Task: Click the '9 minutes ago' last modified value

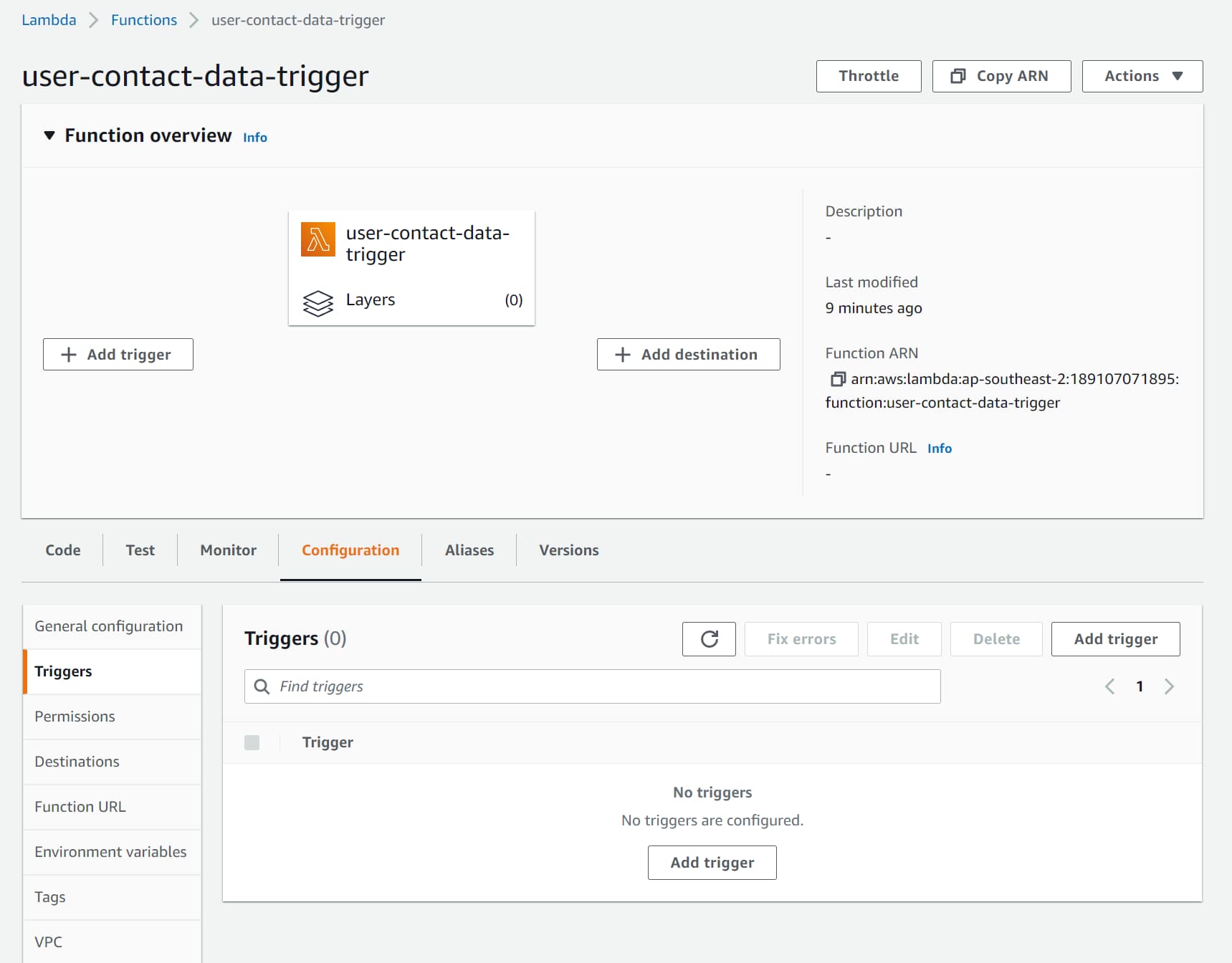Action: pos(874,308)
